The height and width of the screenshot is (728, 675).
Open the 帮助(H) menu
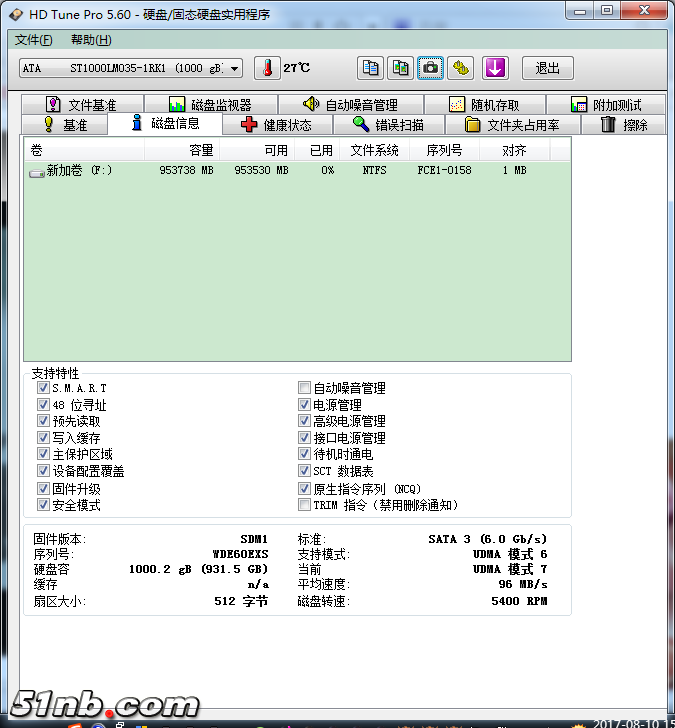coord(91,40)
